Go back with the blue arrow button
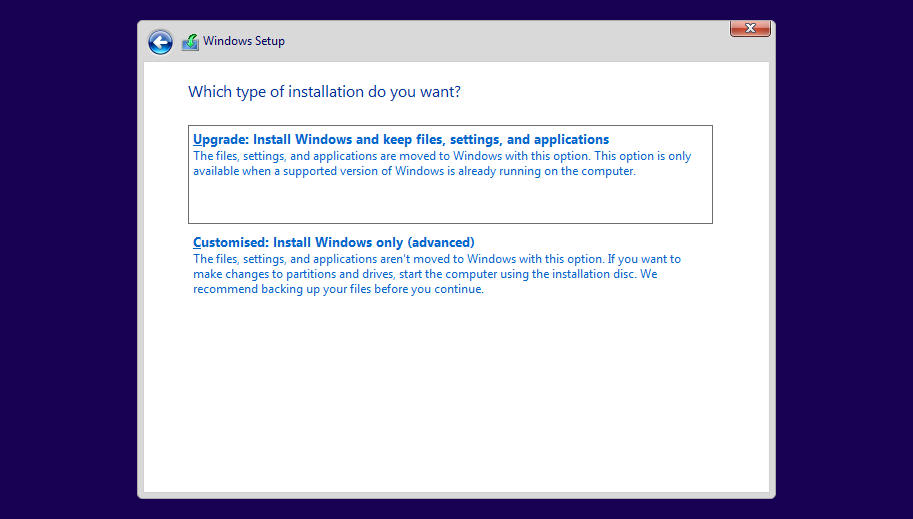913x519 pixels. (x=160, y=42)
